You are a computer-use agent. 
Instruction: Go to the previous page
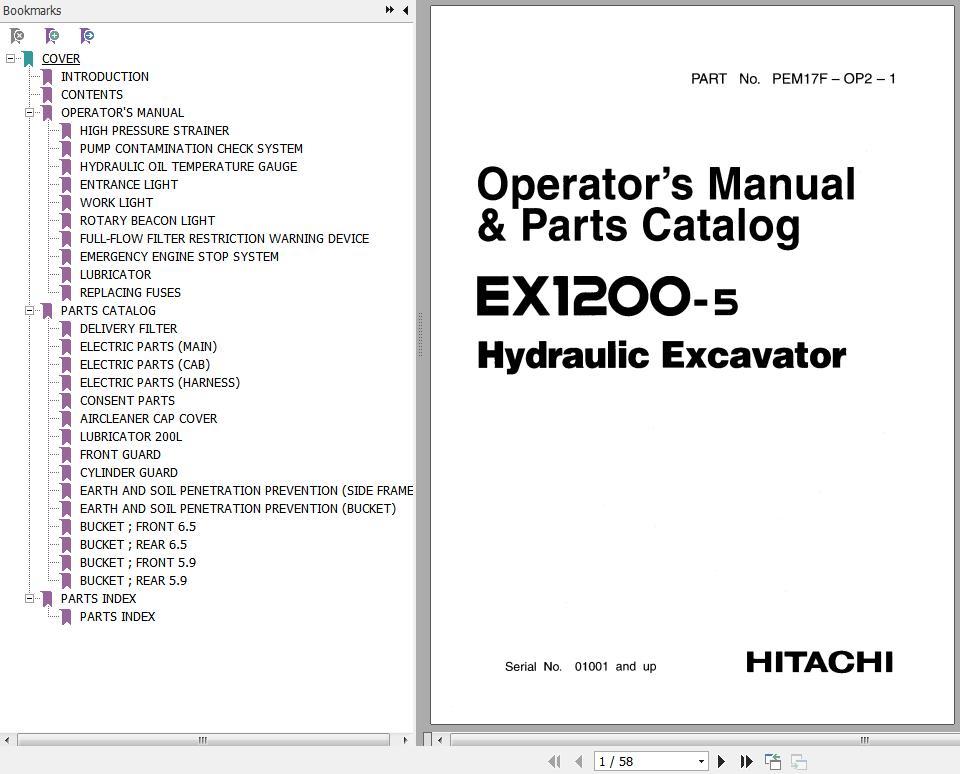pos(579,761)
